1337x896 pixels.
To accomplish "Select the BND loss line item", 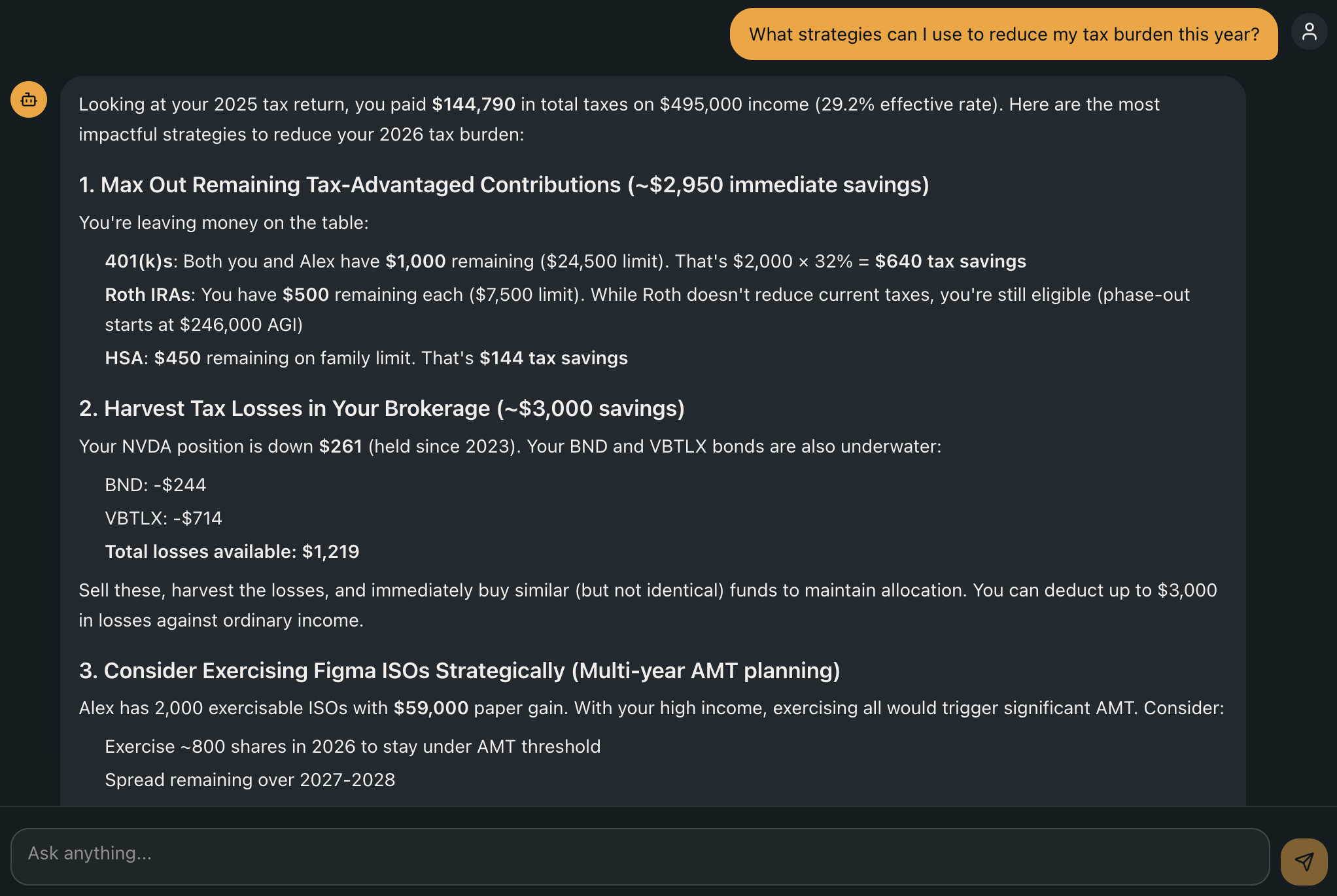I will click(155, 485).
